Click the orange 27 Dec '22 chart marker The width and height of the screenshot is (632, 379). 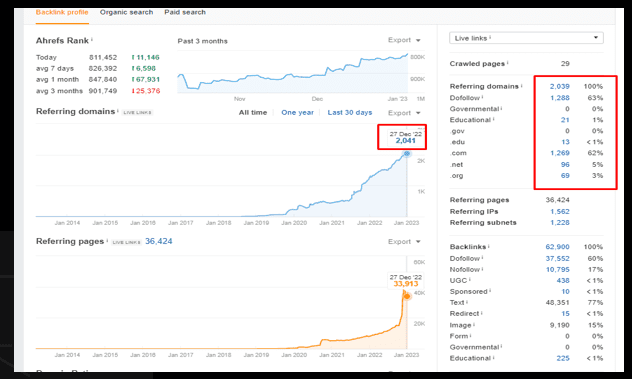pyautogui.click(x=407, y=296)
